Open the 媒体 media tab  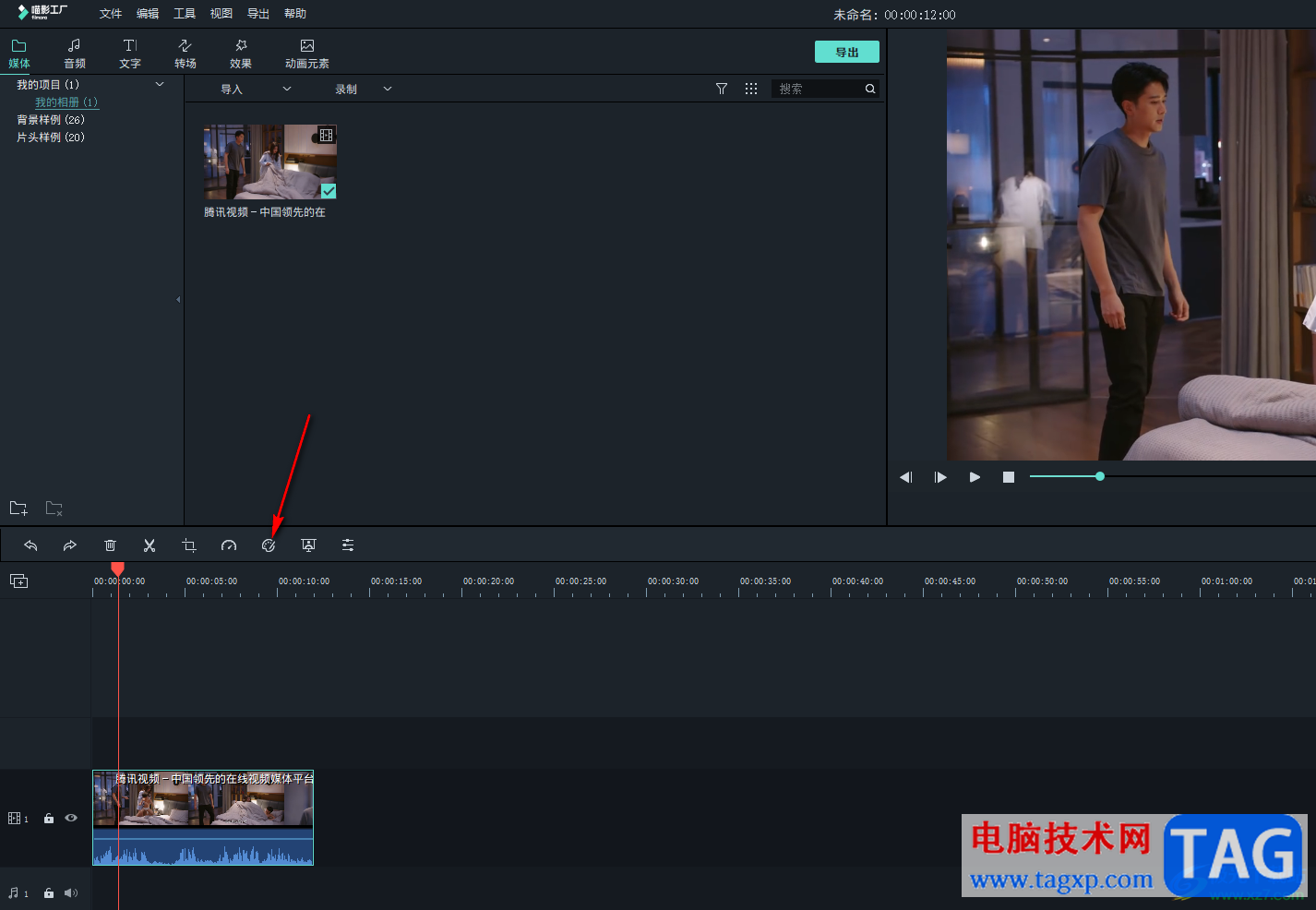point(19,54)
